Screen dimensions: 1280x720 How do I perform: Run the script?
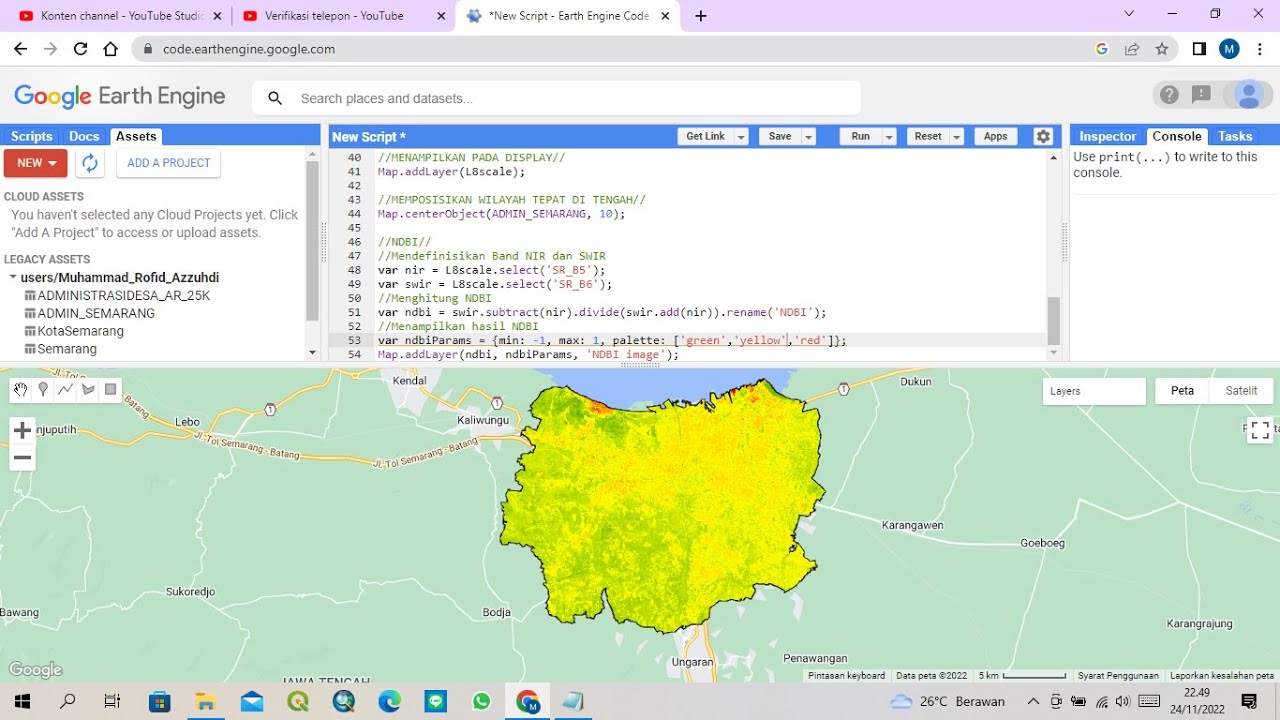pyautogui.click(x=861, y=137)
